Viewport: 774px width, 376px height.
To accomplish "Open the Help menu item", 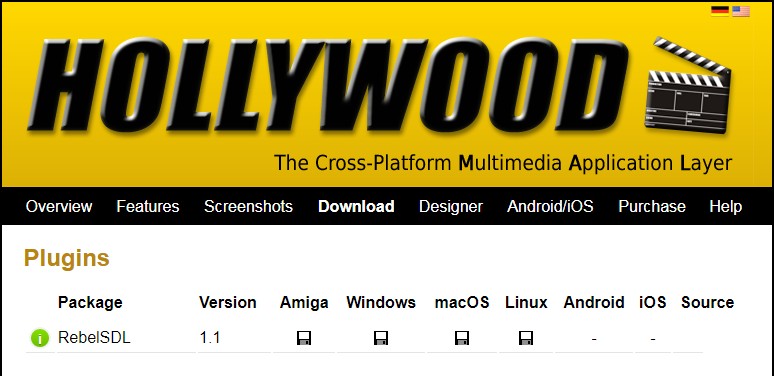I will tap(725, 206).
